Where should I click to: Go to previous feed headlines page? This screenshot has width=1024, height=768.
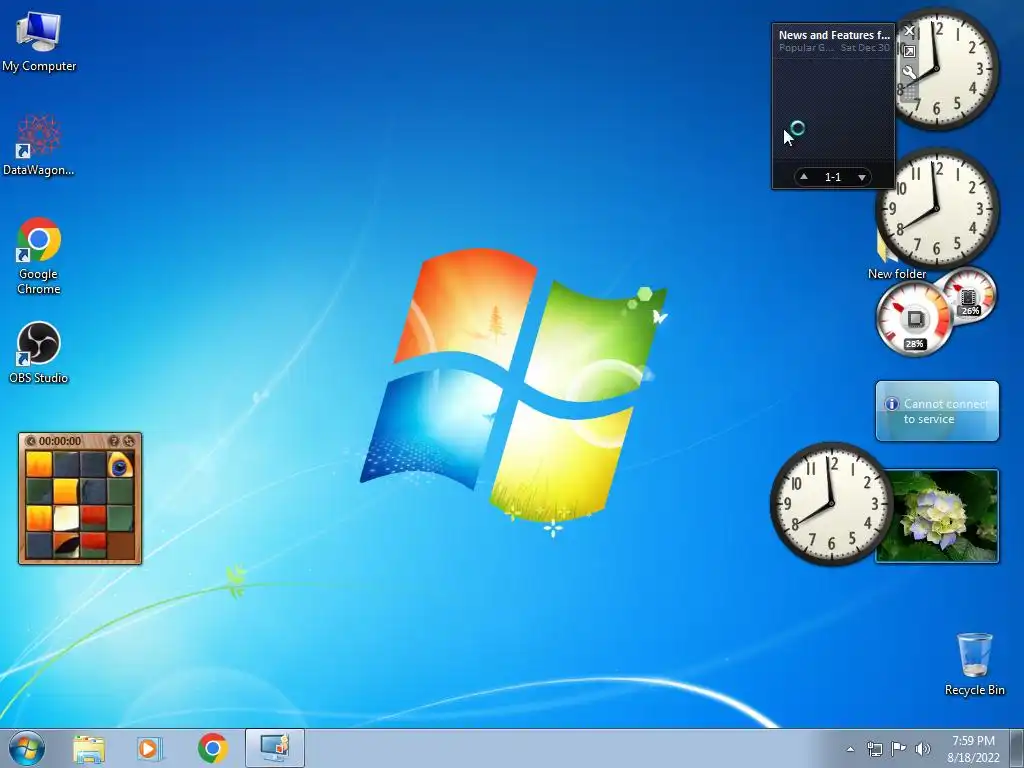pyautogui.click(x=804, y=177)
